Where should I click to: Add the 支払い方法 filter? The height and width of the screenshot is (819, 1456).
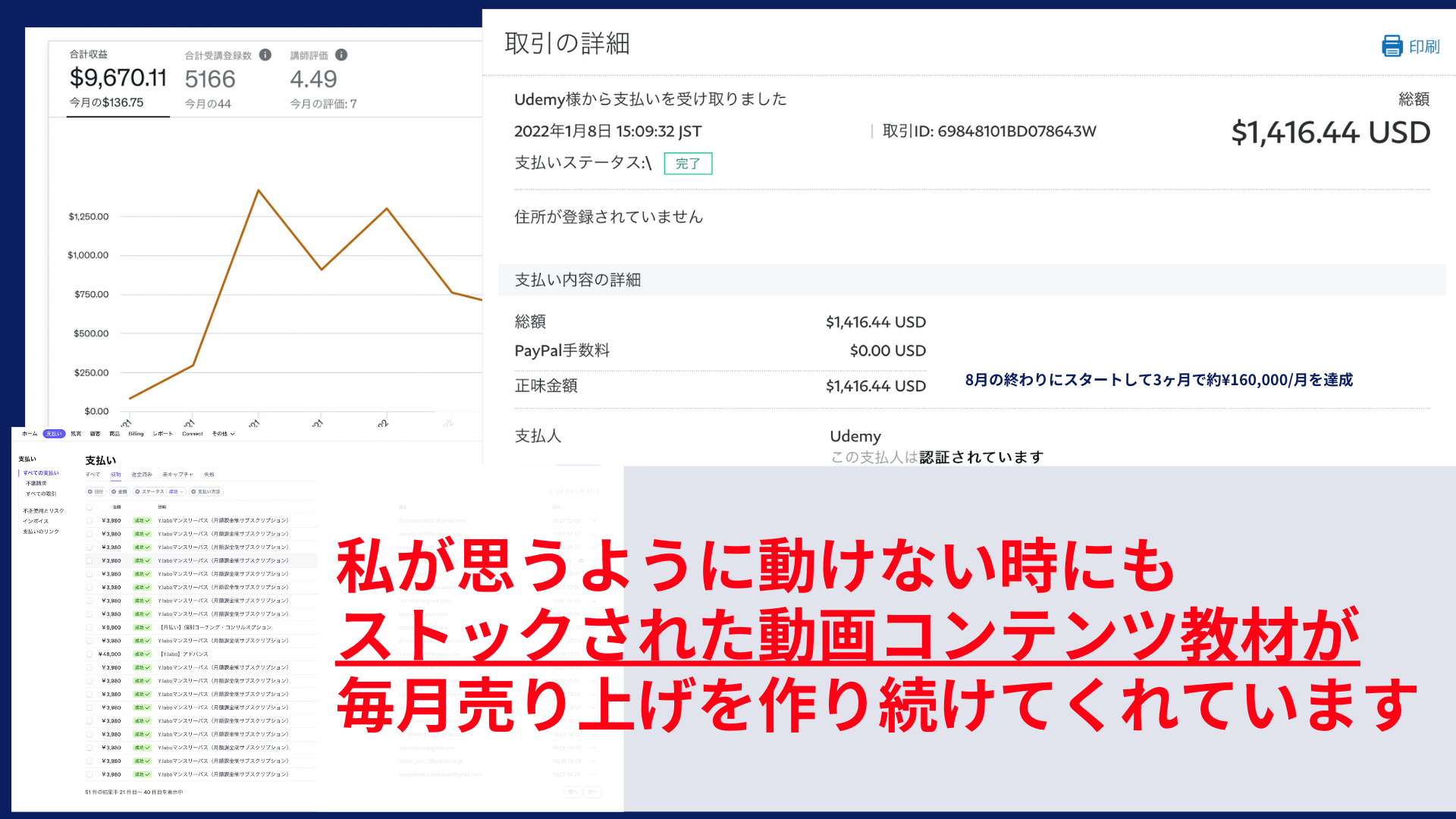tap(206, 491)
